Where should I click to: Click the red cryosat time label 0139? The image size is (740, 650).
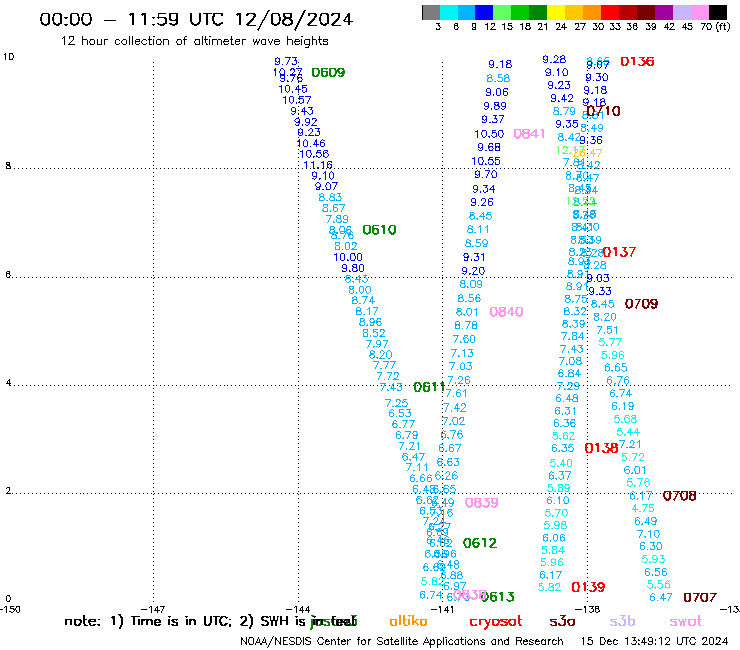click(x=588, y=587)
